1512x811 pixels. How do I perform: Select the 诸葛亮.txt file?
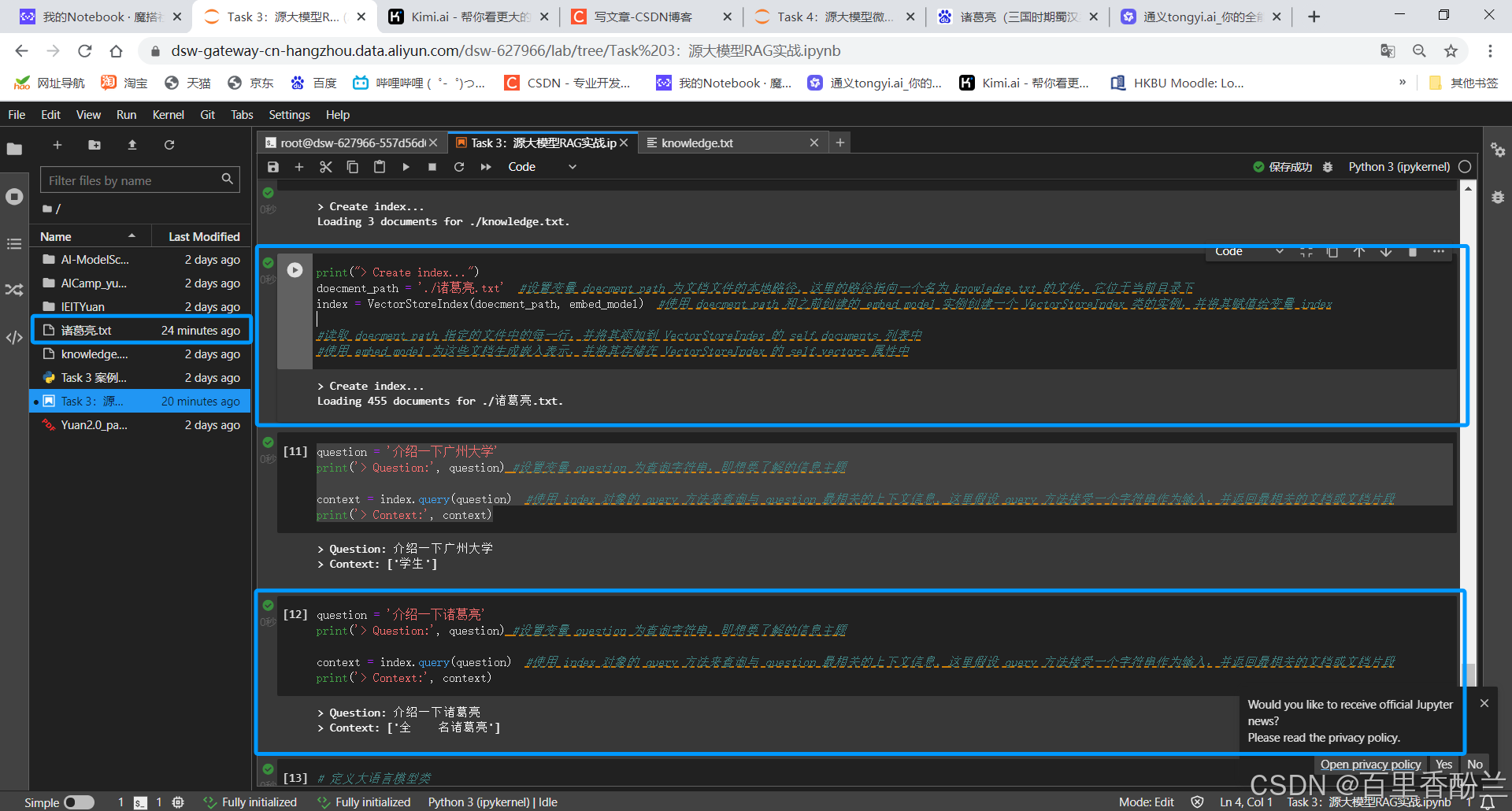[141, 331]
